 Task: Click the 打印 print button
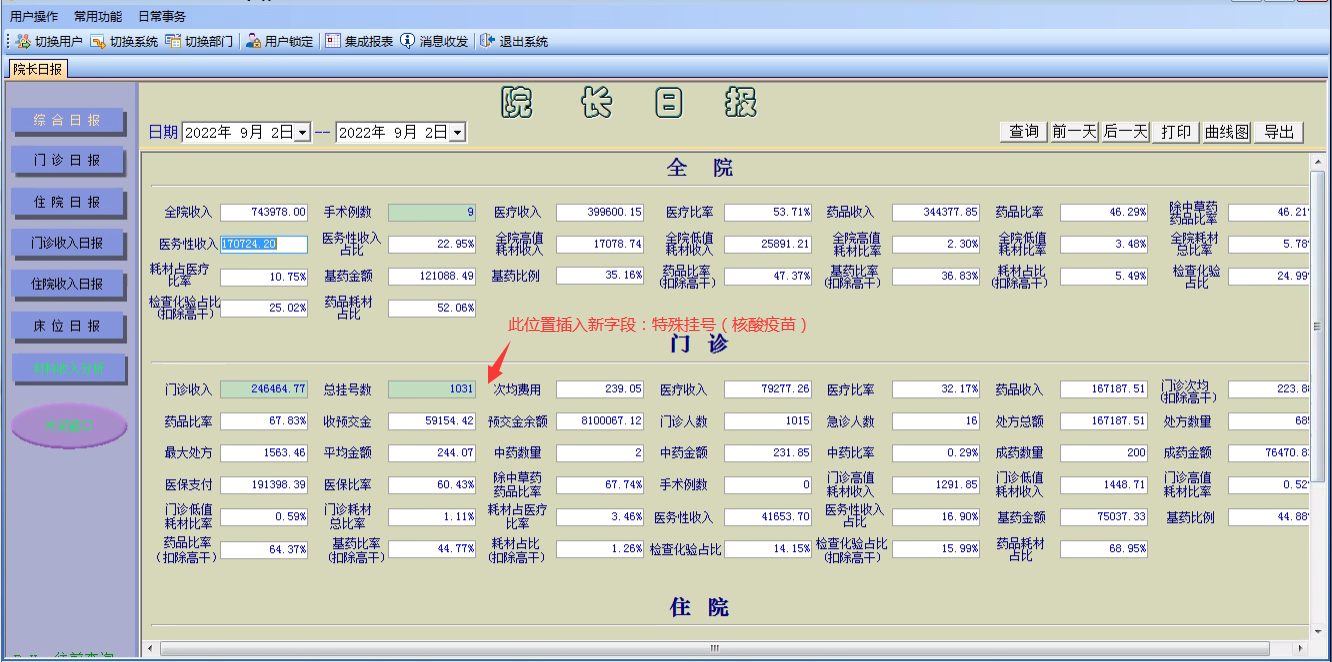click(1176, 132)
